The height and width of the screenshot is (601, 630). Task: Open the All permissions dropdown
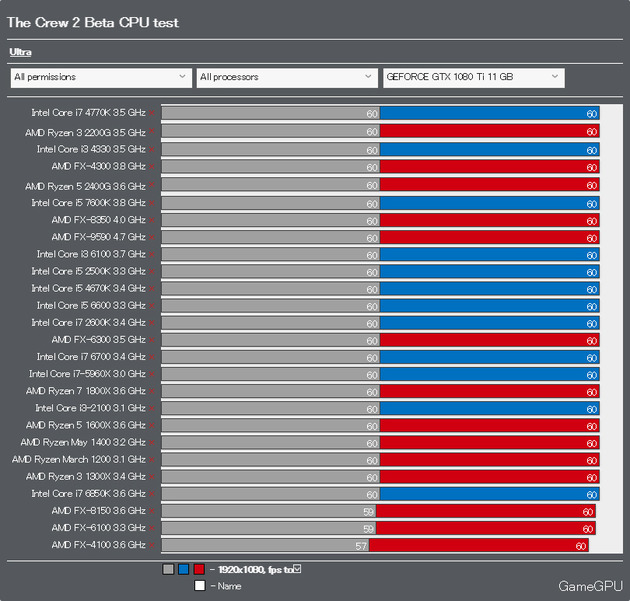(x=101, y=78)
